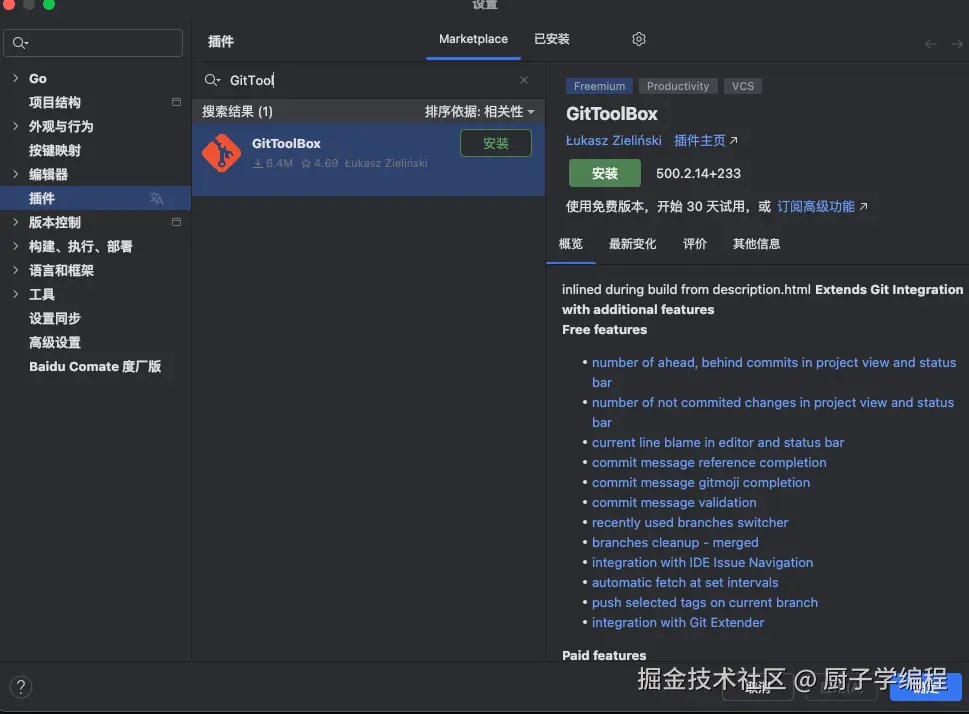Click the version 500.2.14+233 text
The width and height of the screenshot is (969, 714).
pos(698,174)
